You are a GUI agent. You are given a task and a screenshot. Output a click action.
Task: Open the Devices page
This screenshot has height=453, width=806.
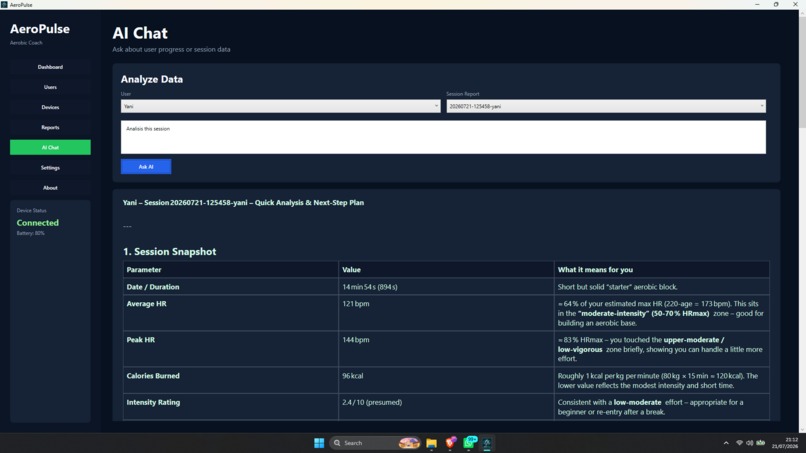point(50,107)
